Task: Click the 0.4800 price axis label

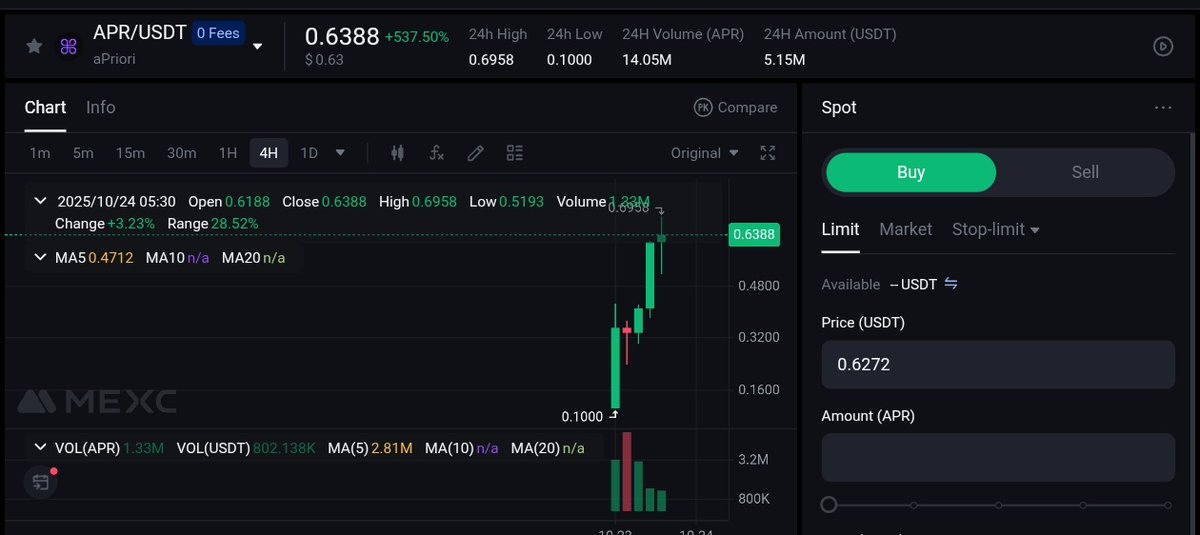Action: pos(758,285)
